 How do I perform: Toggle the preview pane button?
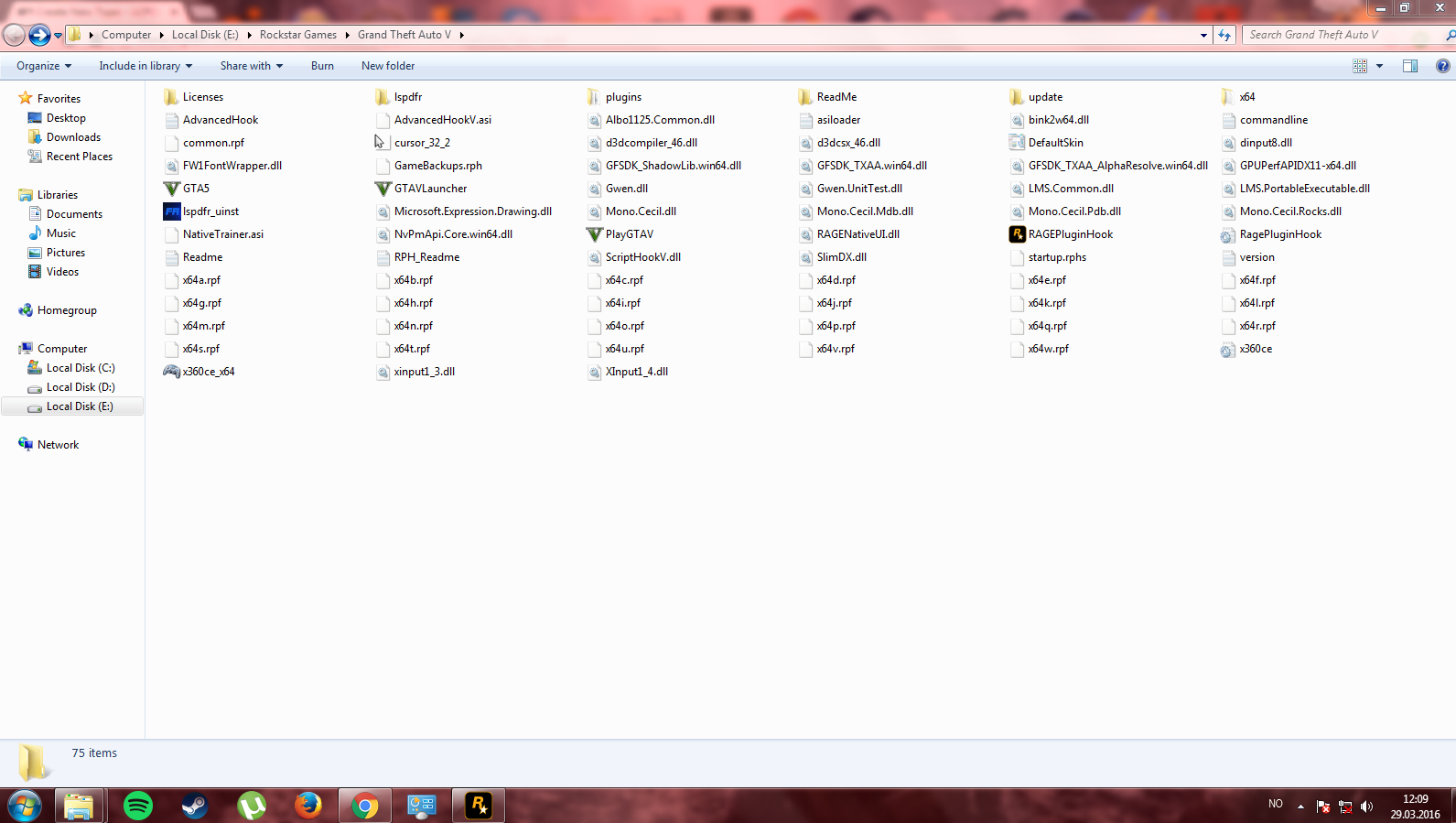(x=1410, y=66)
